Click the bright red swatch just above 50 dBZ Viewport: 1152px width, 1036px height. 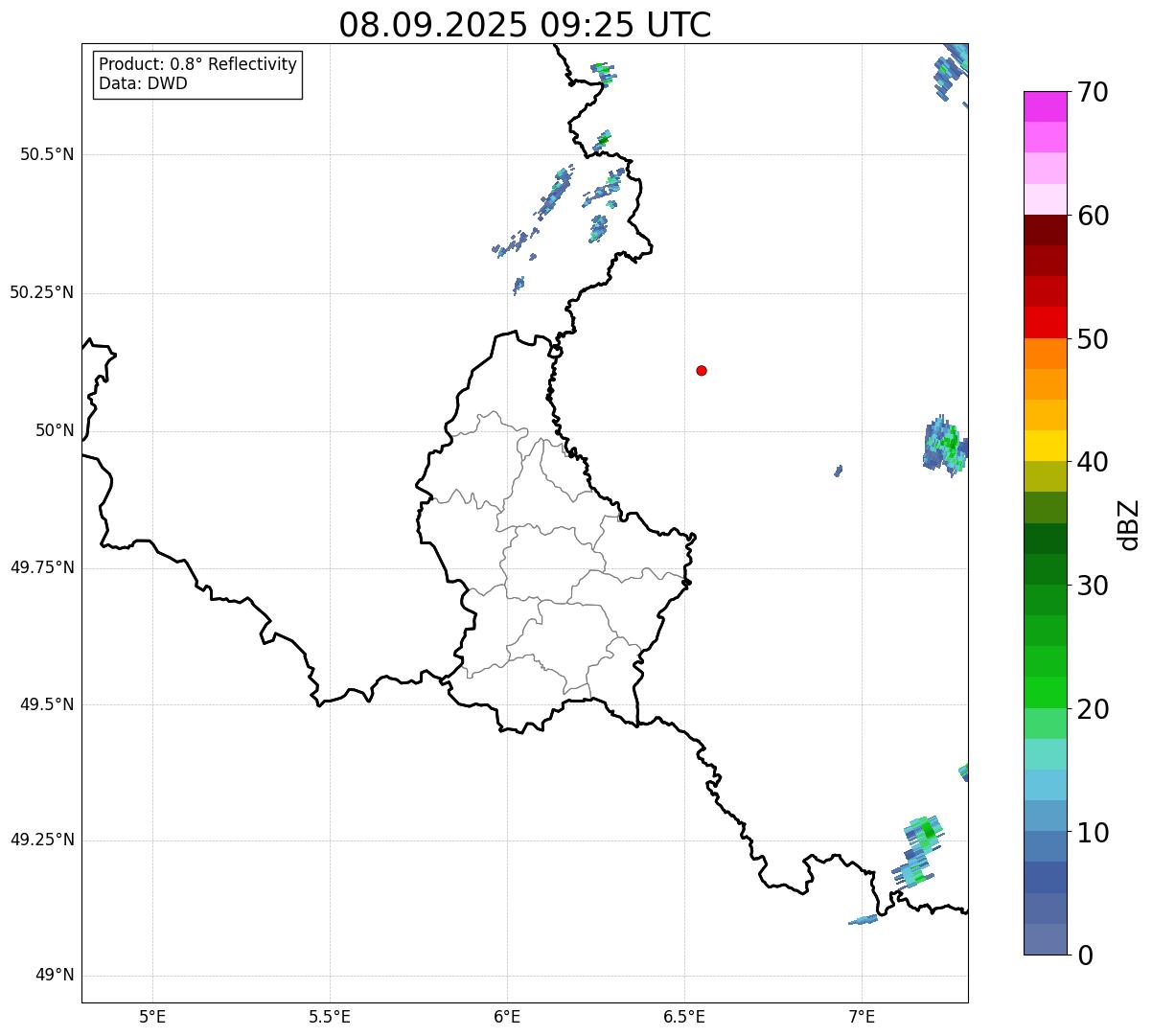tap(1045, 322)
